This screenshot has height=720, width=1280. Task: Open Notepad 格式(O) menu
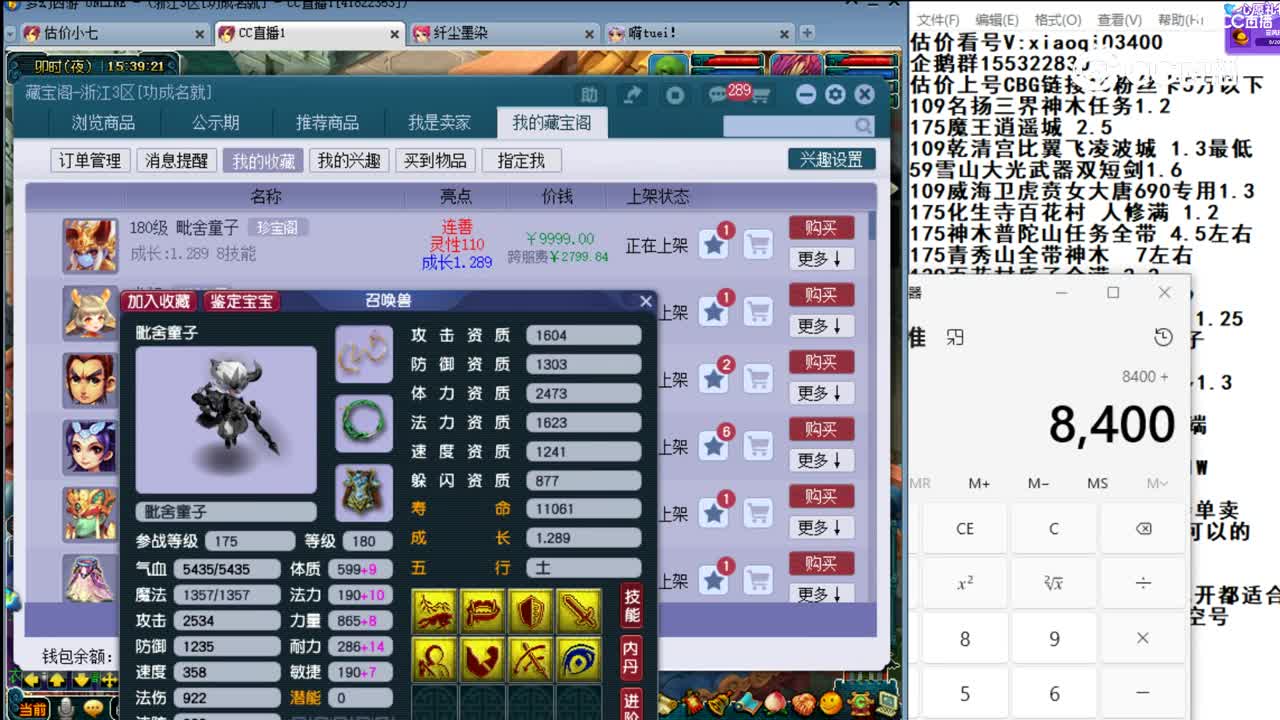point(1057,20)
